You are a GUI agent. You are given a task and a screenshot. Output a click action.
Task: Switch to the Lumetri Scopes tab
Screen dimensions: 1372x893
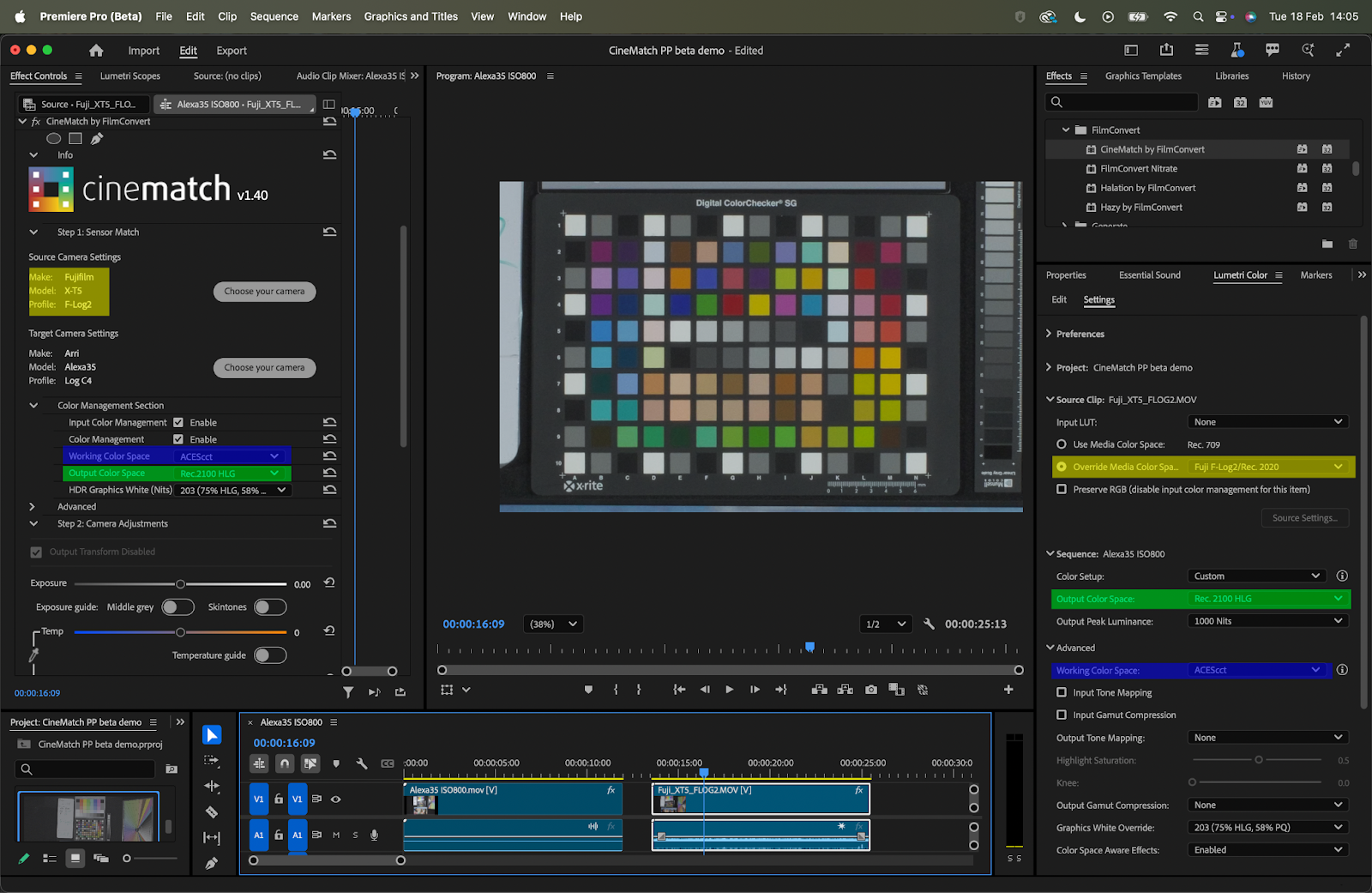(x=130, y=76)
